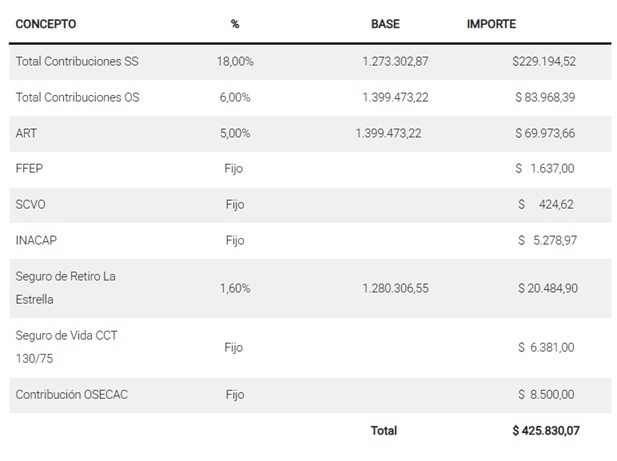Click the SCVO amount $ 424,62
Screen dimensions: 617x461
point(546,205)
